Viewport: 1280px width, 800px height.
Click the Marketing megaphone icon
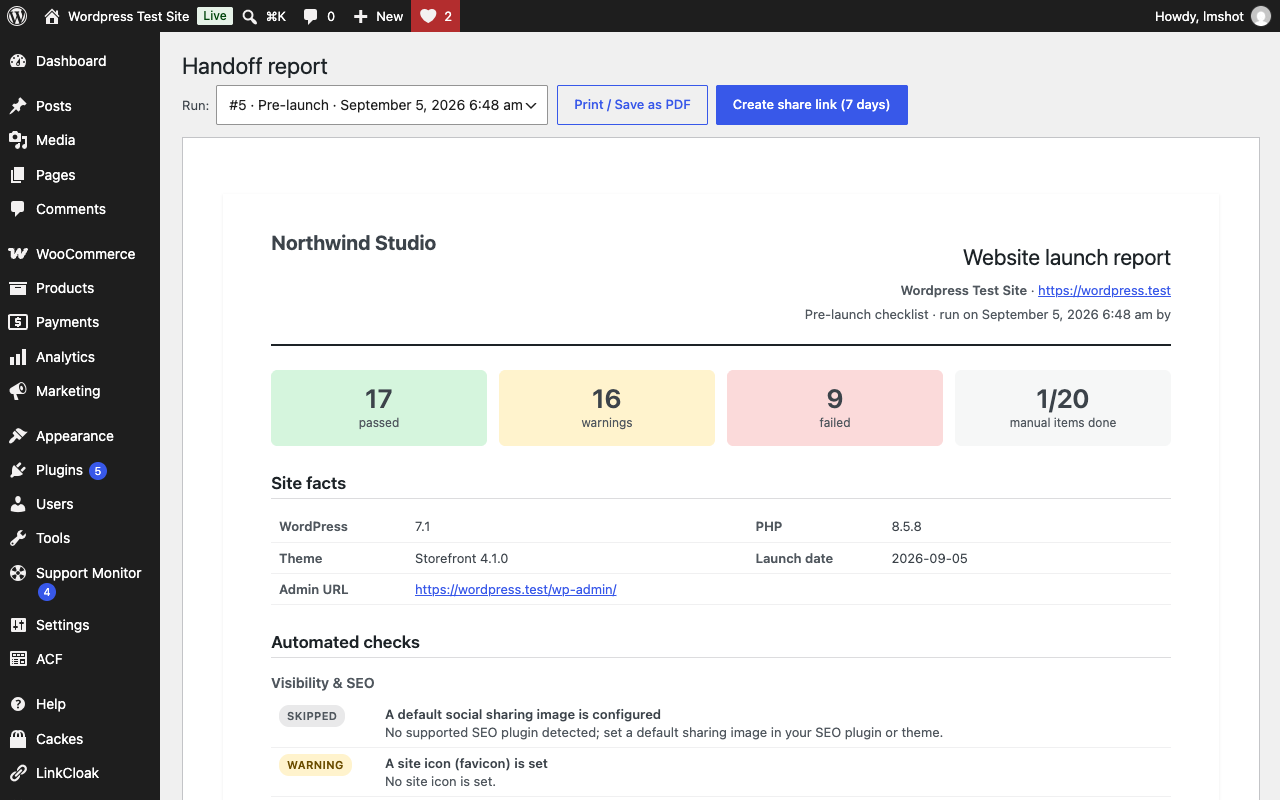(18, 391)
